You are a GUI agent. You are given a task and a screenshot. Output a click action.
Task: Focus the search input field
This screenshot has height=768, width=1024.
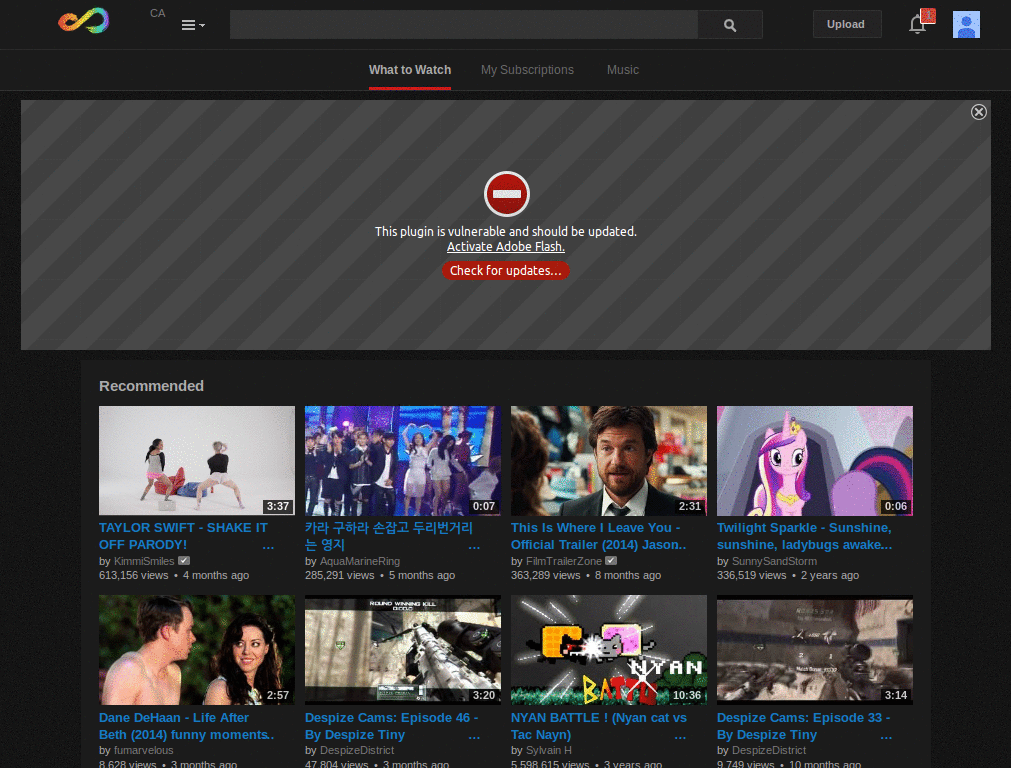pyautogui.click(x=464, y=25)
